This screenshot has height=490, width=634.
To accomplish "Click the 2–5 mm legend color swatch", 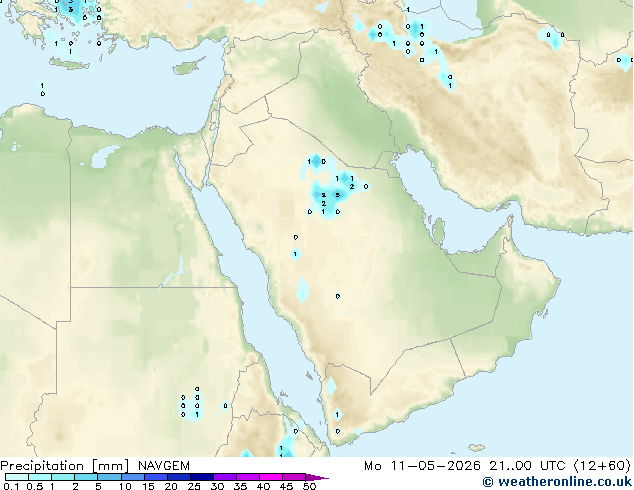I will click(86, 477).
